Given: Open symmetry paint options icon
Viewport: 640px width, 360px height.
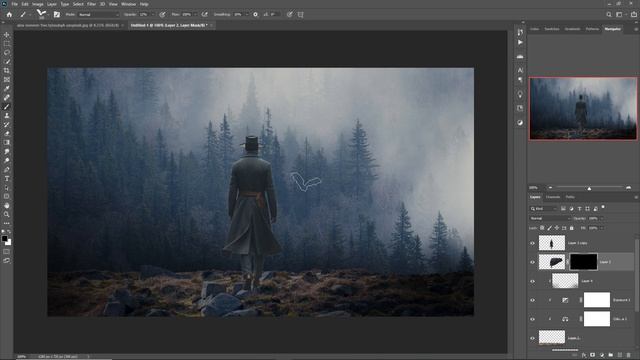Looking at the screenshot, I should (x=300, y=14).
